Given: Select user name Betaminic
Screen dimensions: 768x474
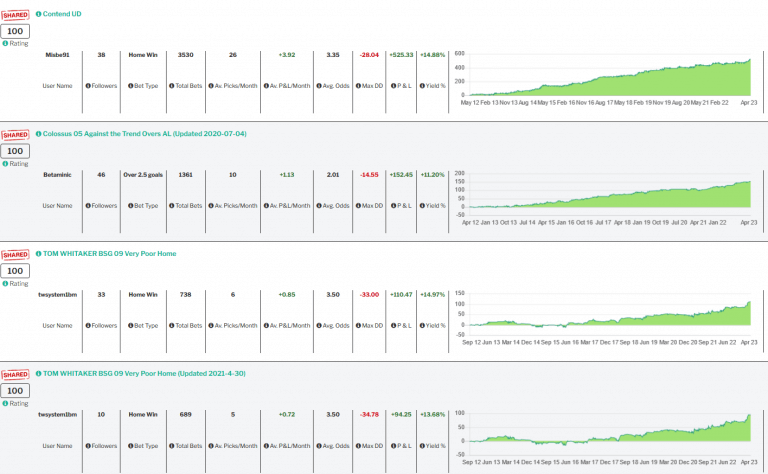Looking at the screenshot, I should (x=57, y=175).
